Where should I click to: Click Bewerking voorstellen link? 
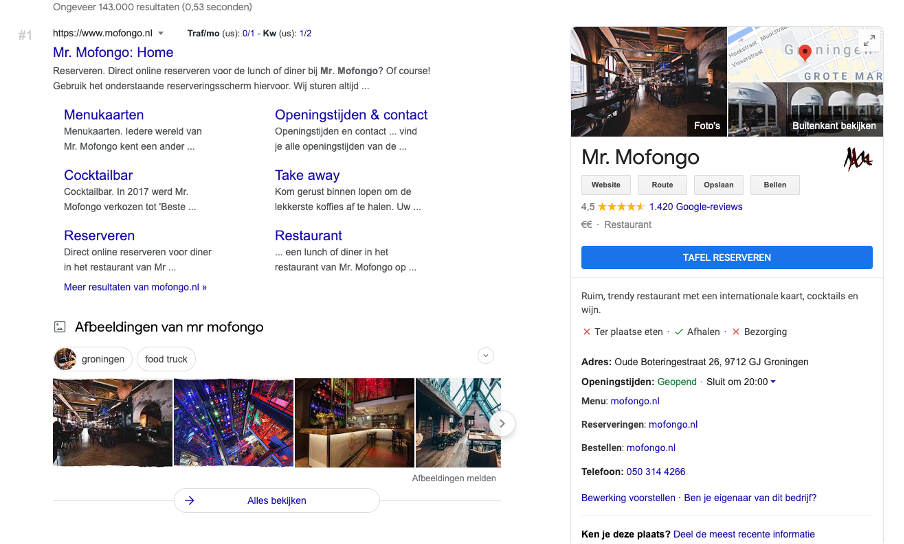(628, 498)
